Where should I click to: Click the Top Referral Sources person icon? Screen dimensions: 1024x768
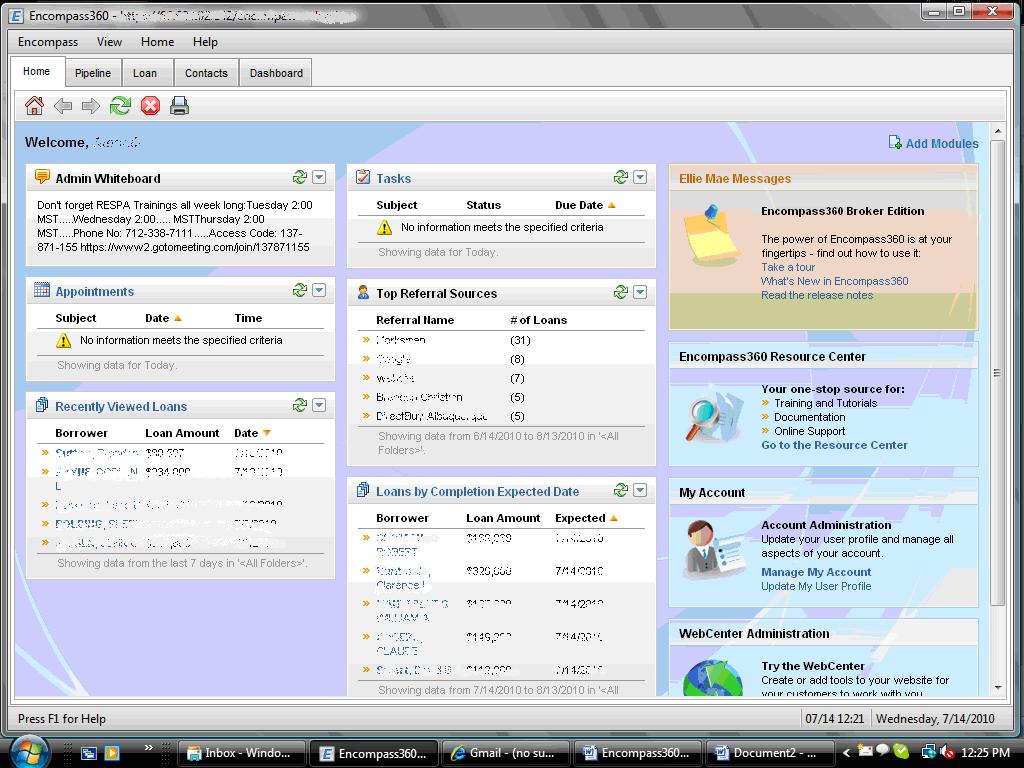[x=363, y=293]
